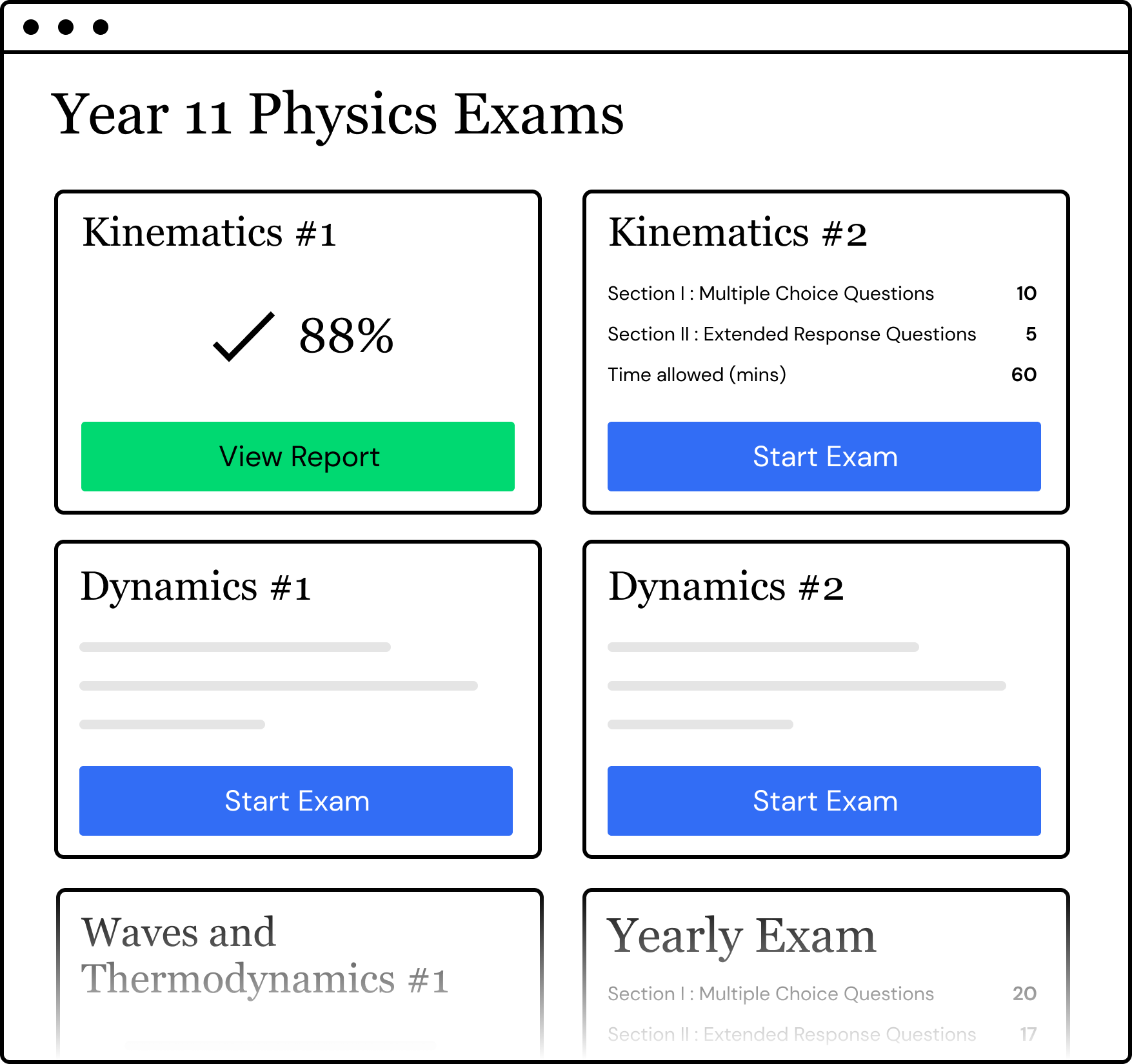Click the middle window control dot

pyautogui.click(x=66, y=27)
